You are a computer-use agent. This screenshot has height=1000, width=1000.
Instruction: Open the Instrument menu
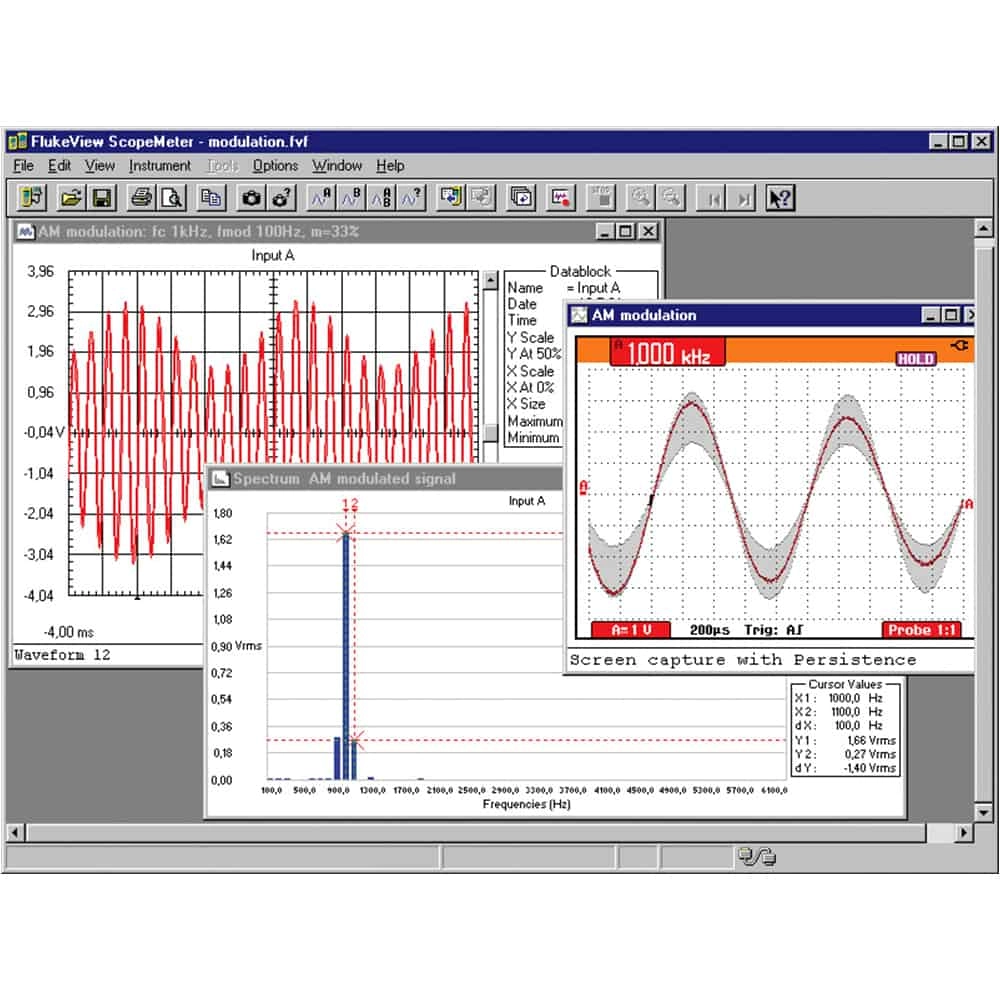coord(160,166)
